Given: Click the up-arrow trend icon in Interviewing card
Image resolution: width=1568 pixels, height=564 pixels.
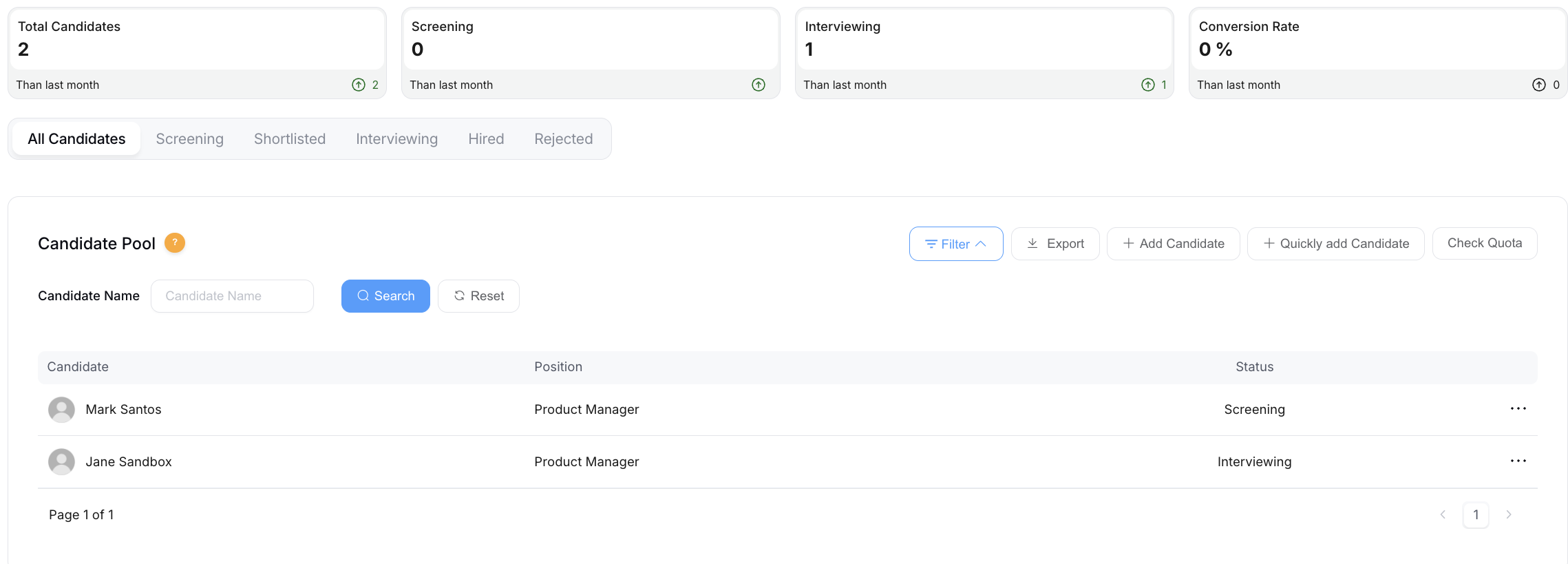Looking at the screenshot, I should 1148,85.
